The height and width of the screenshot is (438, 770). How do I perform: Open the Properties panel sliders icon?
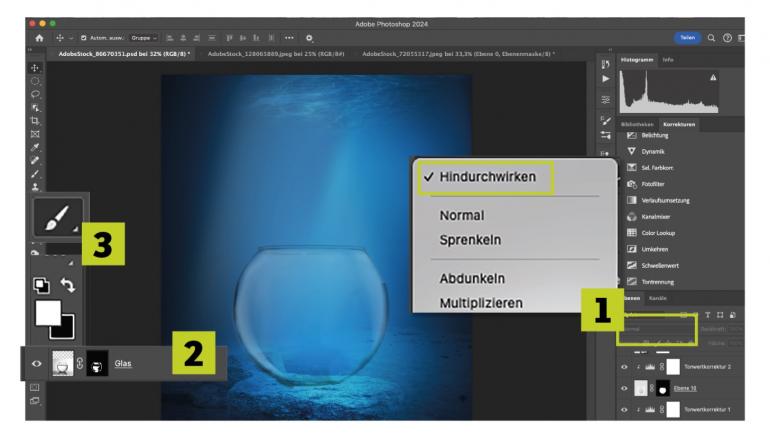point(605,100)
